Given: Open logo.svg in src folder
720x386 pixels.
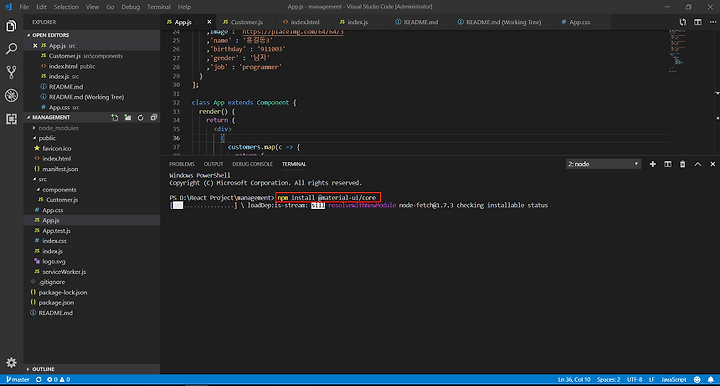Looking at the screenshot, I should pyautogui.click(x=54, y=262).
